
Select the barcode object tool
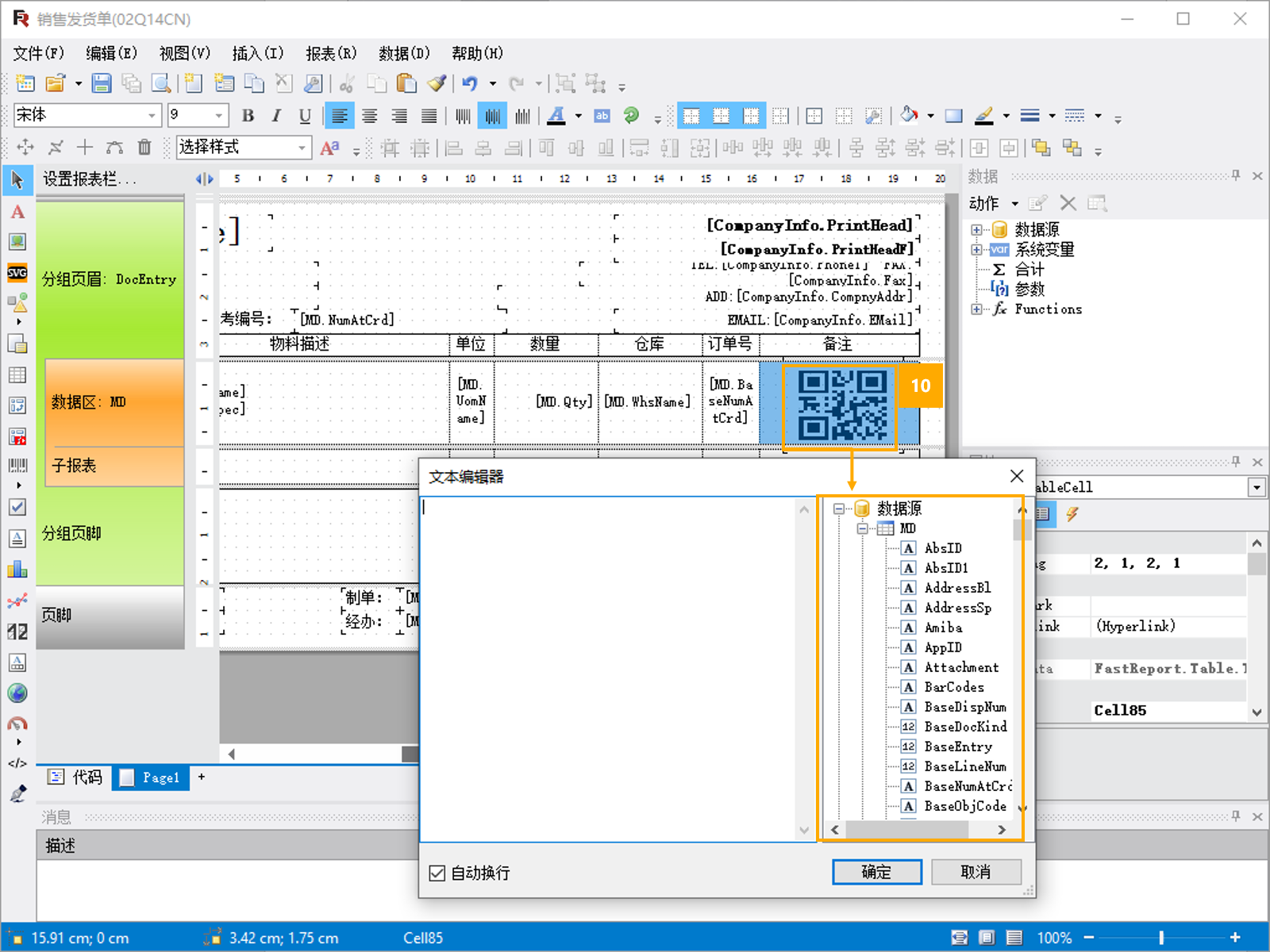(17, 466)
